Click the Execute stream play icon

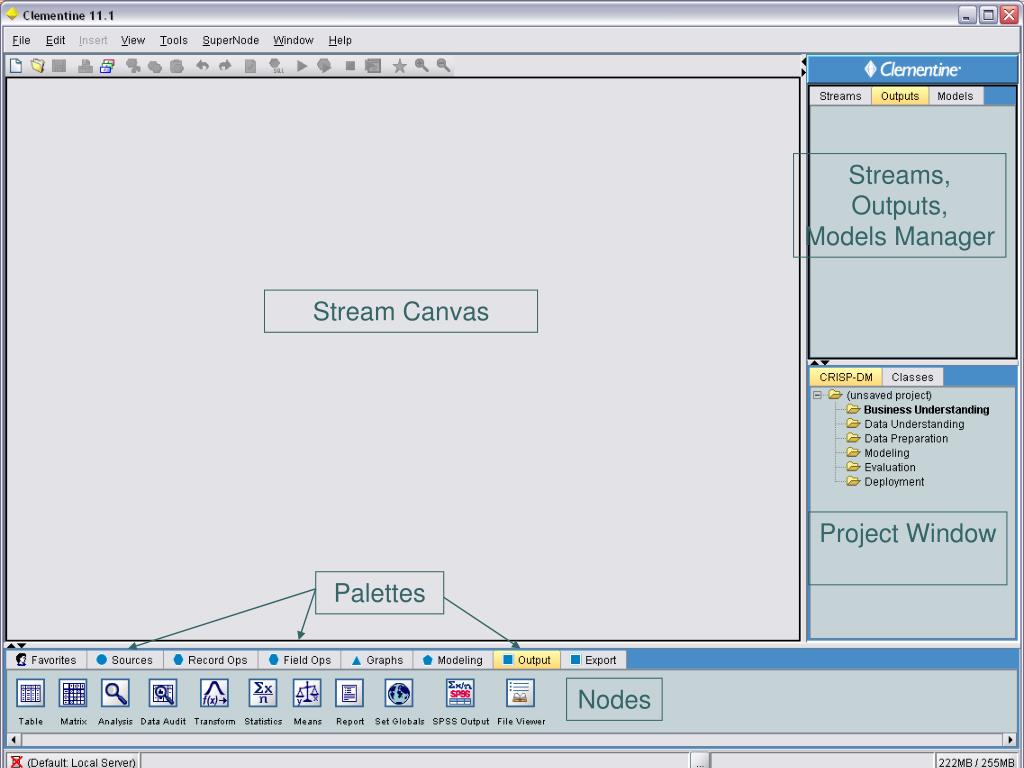[x=302, y=65]
